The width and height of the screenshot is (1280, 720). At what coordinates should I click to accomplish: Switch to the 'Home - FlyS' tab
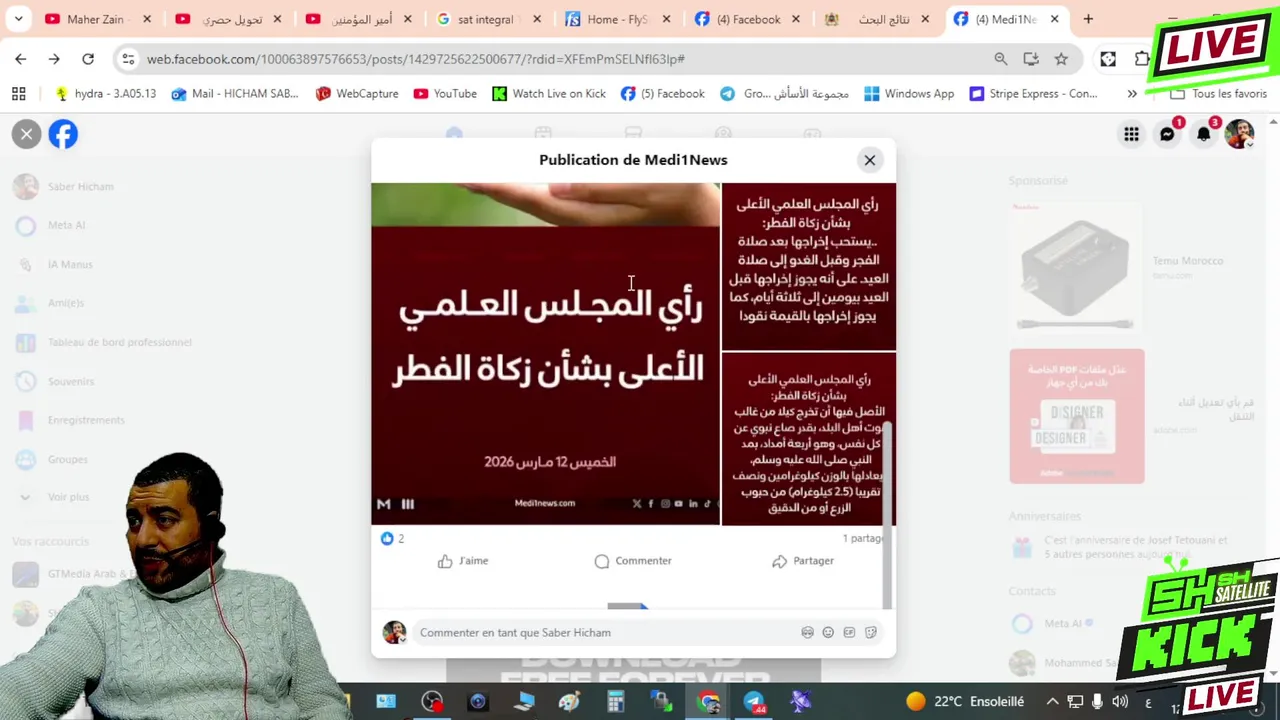pyautogui.click(x=617, y=19)
